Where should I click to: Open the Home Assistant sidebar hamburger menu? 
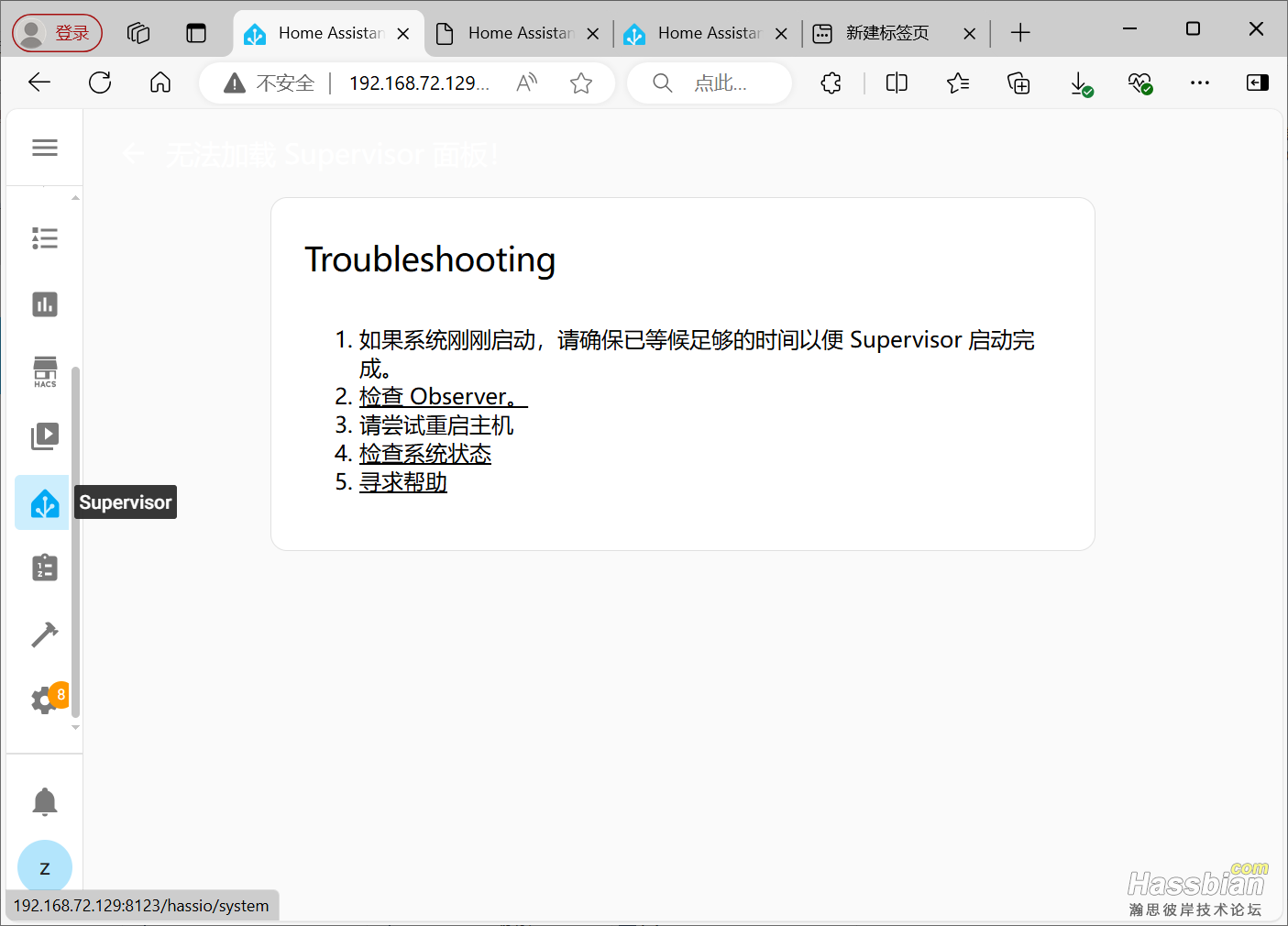coord(44,148)
